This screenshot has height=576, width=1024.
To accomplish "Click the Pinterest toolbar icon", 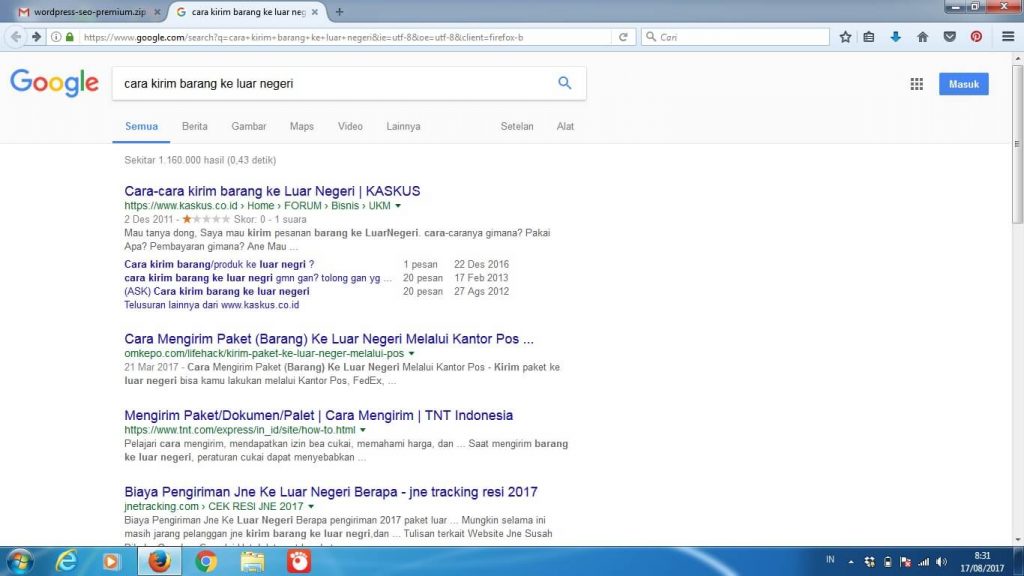I will (976, 37).
